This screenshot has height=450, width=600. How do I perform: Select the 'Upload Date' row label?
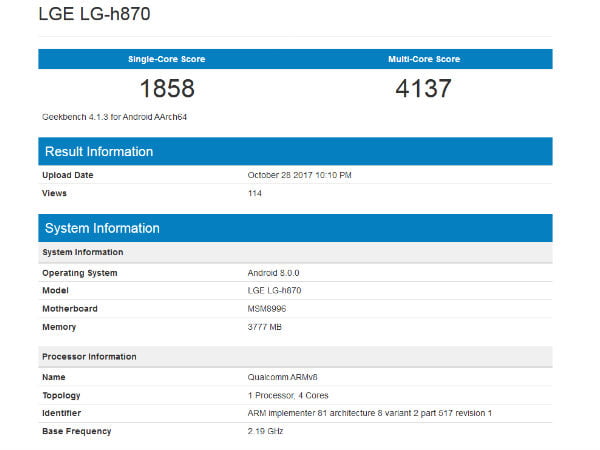point(68,175)
